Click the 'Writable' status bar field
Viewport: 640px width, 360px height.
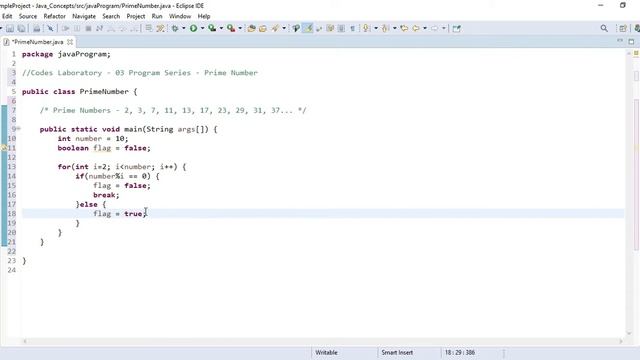point(326,352)
